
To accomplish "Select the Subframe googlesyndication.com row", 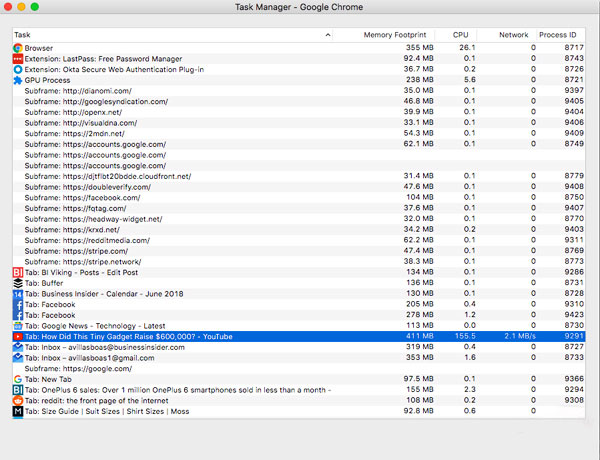I will pos(298,102).
